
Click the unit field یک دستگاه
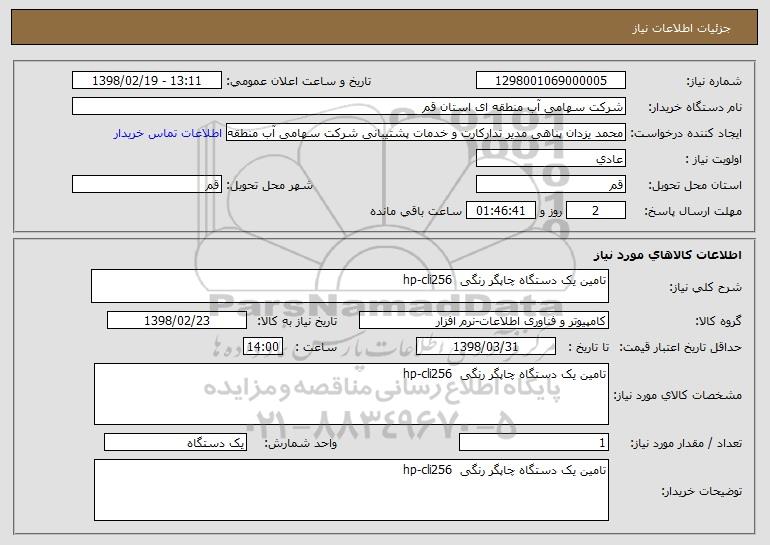tap(176, 442)
